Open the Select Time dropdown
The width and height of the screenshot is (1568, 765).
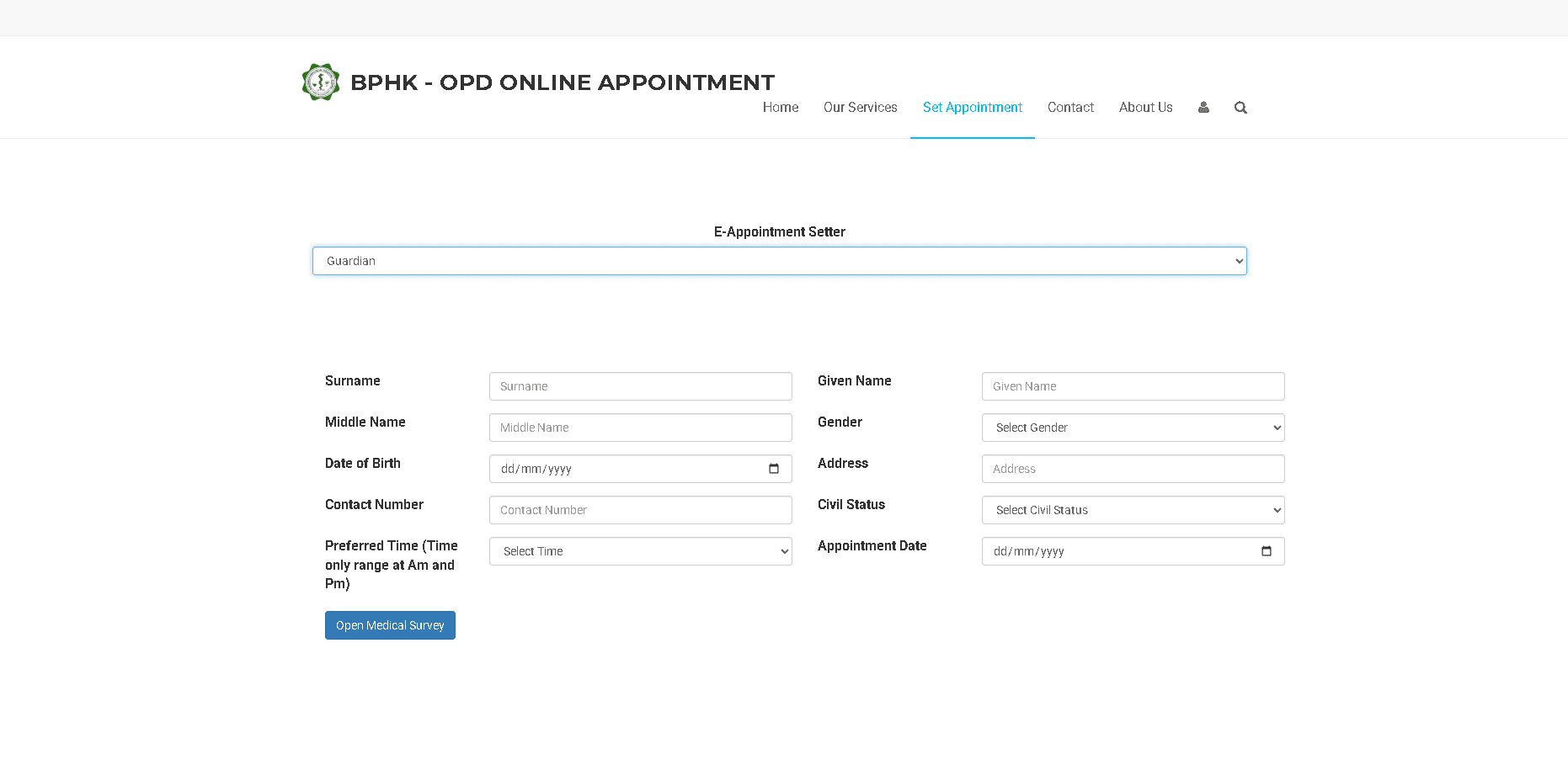(x=641, y=551)
